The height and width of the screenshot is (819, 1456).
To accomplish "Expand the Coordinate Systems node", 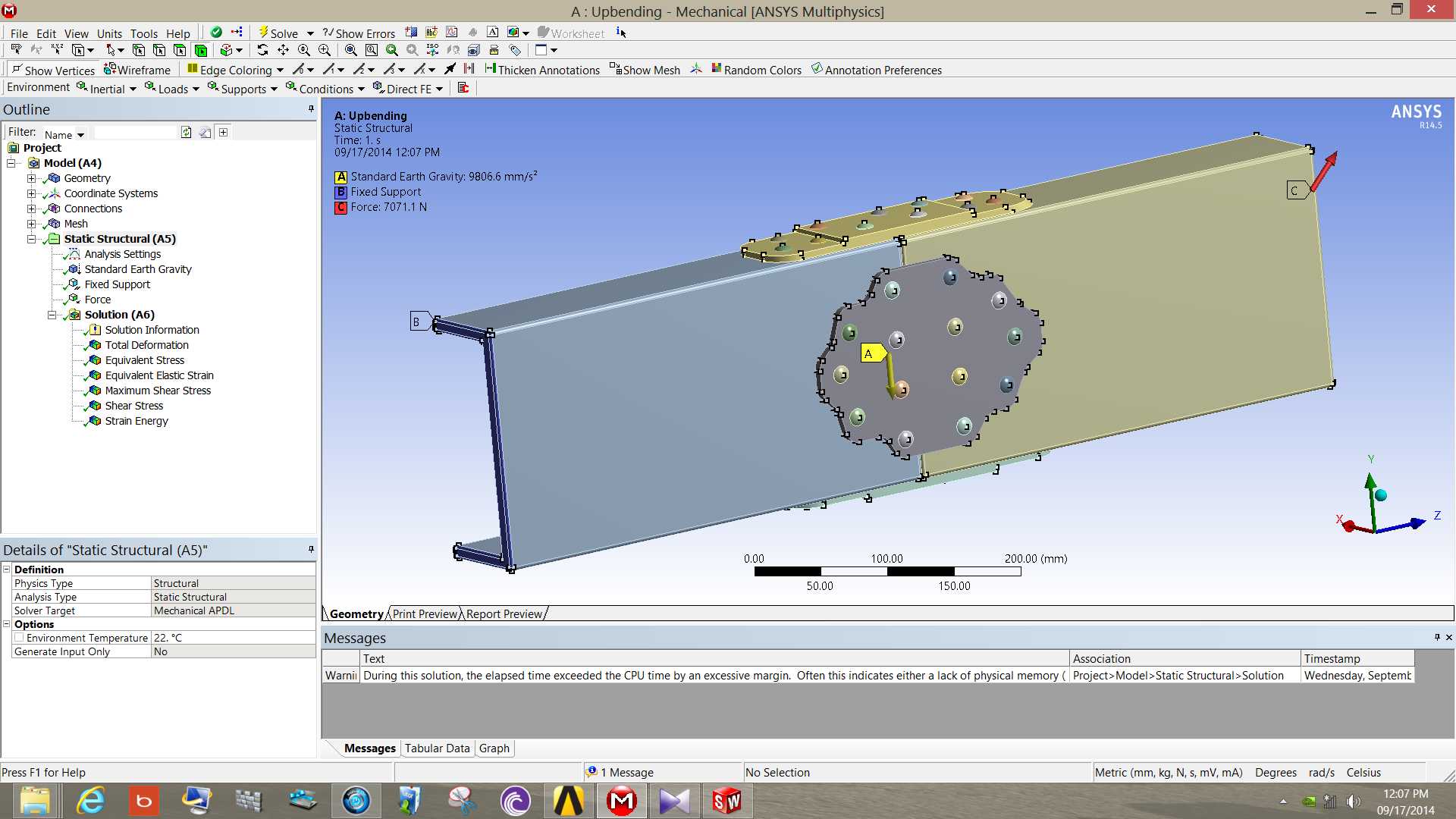I will pyautogui.click(x=31, y=193).
